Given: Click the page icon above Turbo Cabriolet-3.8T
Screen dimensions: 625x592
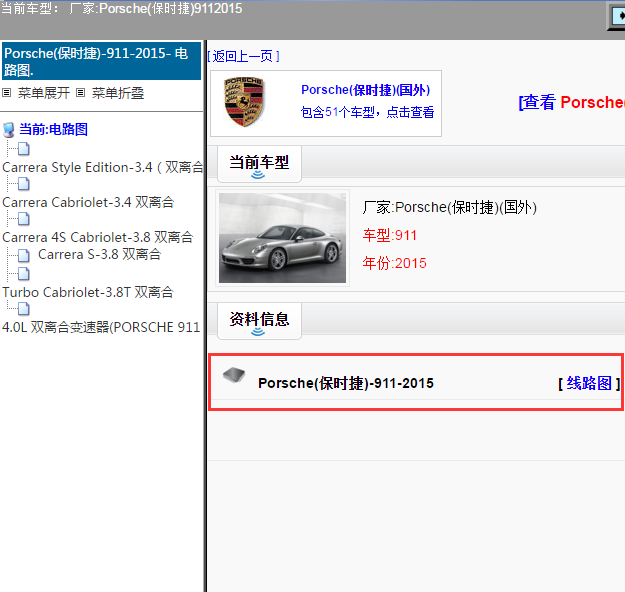Looking at the screenshot, I should click(24, 273).
